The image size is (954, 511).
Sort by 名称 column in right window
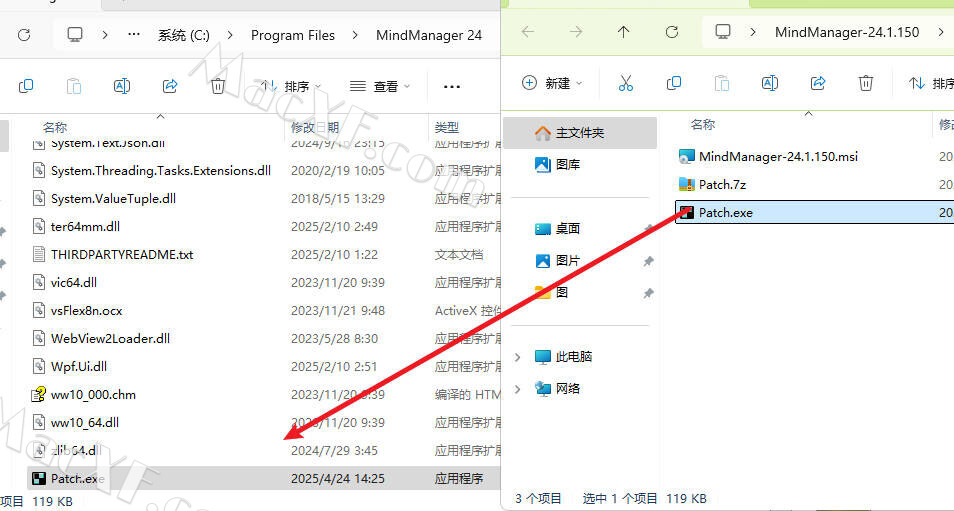pyautogui.click(x=703, y=125)
